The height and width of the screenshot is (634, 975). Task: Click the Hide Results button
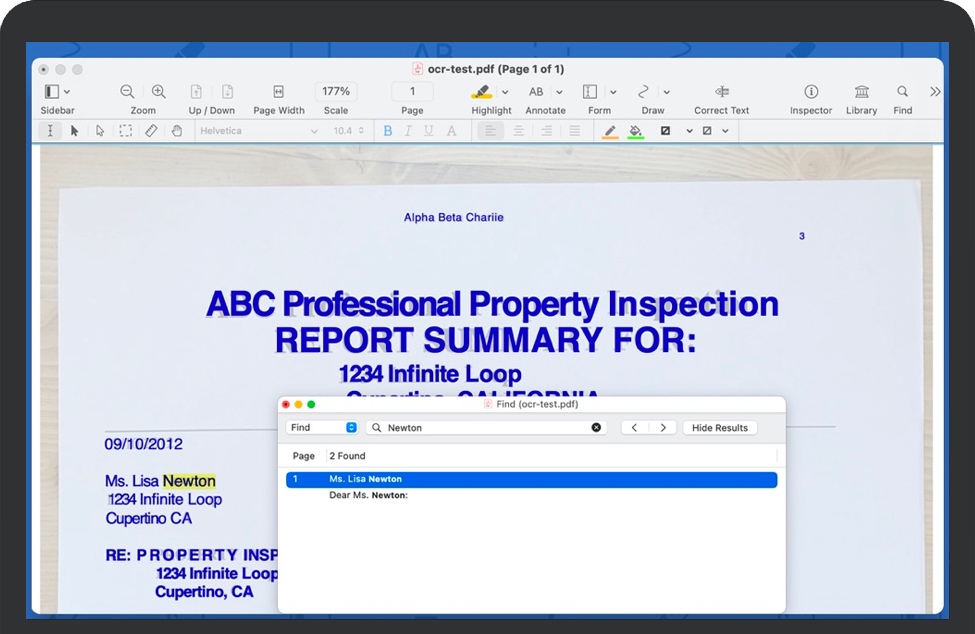pyautogui.click(x=719, y=427)
